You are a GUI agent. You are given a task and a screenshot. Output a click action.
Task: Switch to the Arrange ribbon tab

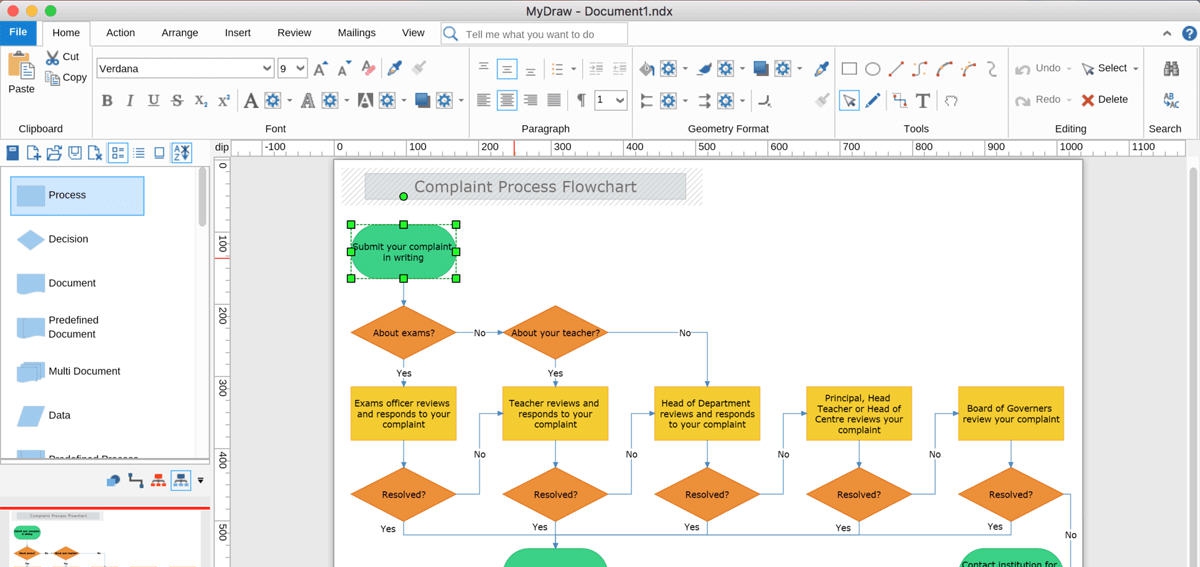pyautogui.click(x=180, y=33)
